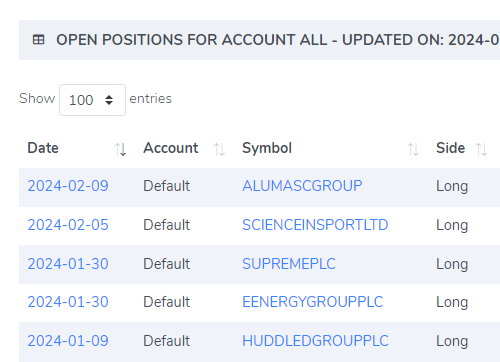Open the SCIENCEINSPORTLTD symbol link
The height and width of the screenshot is (362, 500).
click(x=315, y=225)
